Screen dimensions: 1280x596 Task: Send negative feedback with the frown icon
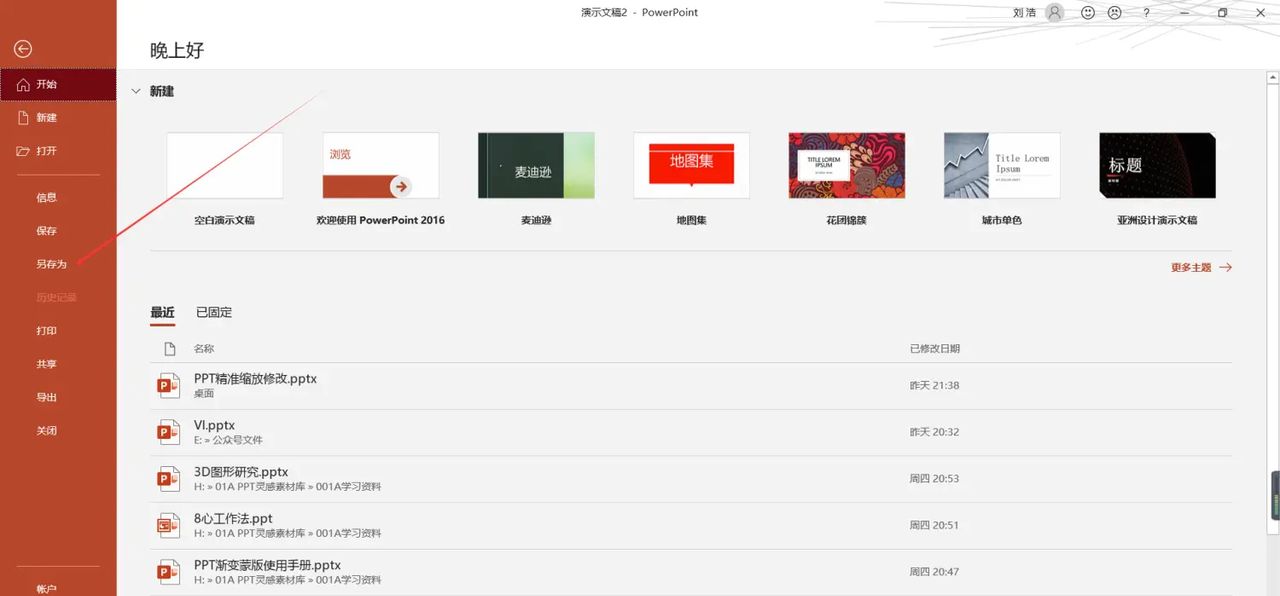1114,12
